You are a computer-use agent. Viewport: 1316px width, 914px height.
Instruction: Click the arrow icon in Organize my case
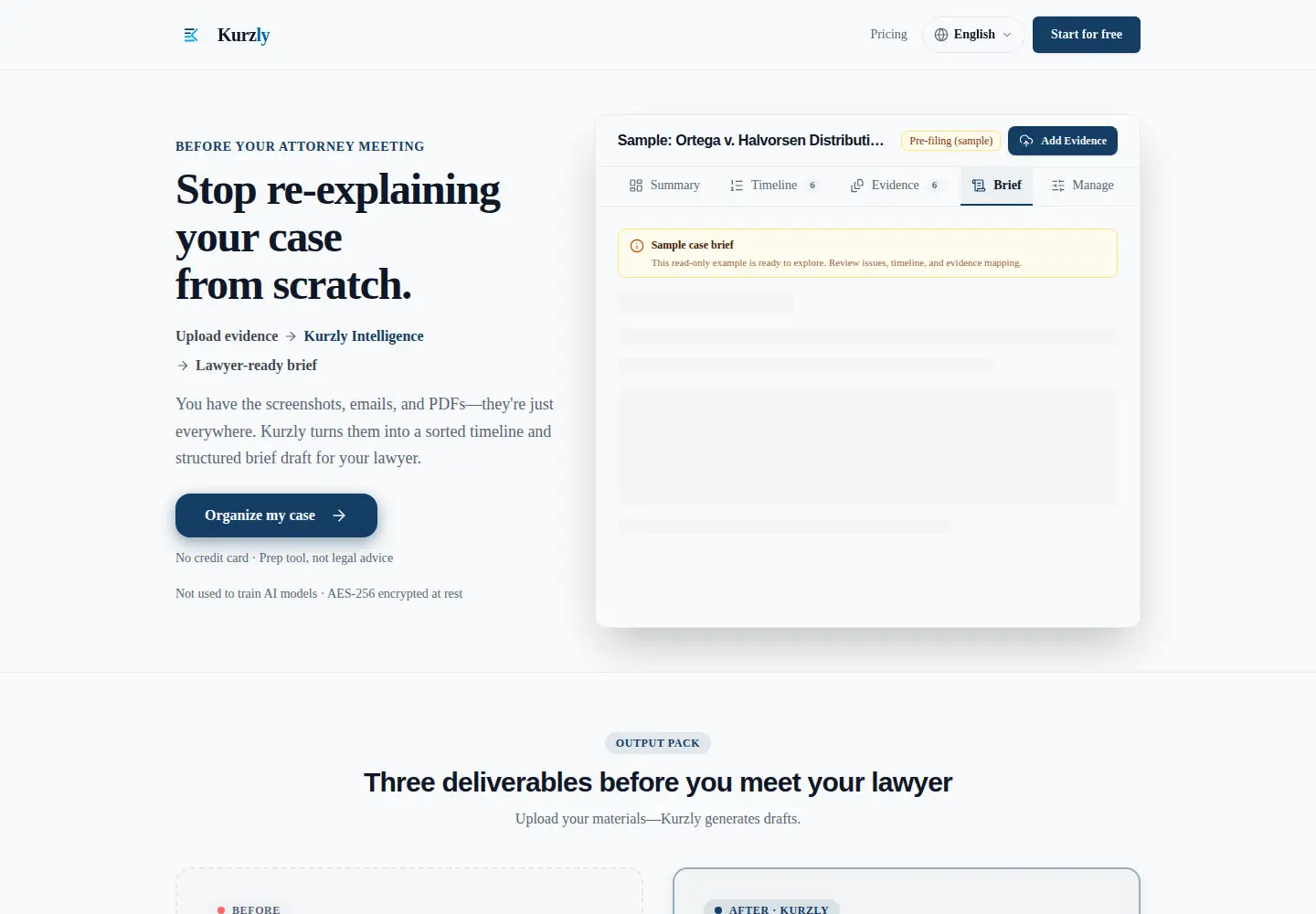[339, 515]
